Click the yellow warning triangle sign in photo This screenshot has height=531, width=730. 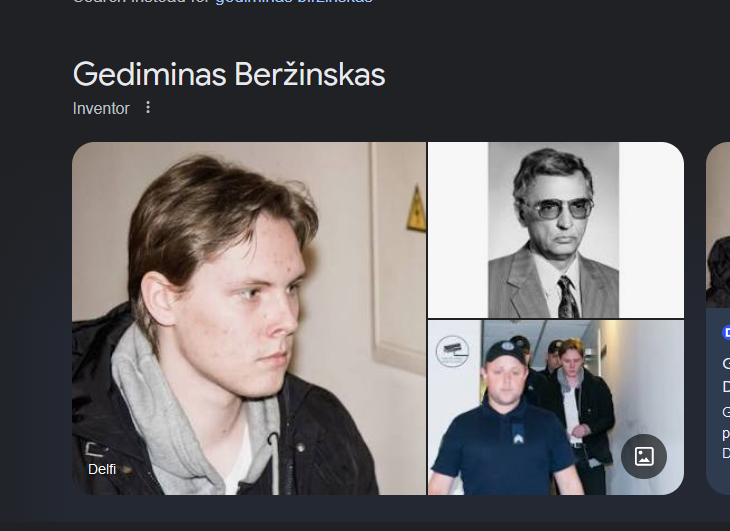[x=417, y=209]
